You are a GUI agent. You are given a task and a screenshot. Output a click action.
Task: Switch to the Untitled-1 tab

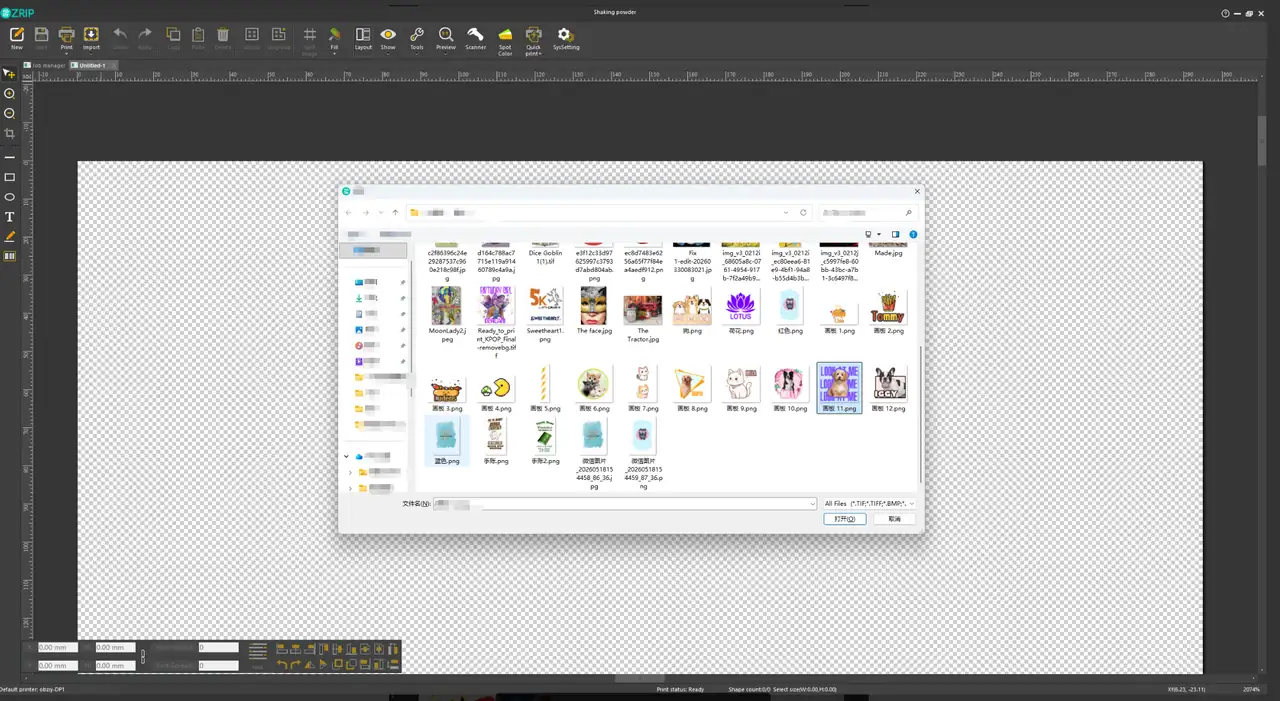coord(92,65)
